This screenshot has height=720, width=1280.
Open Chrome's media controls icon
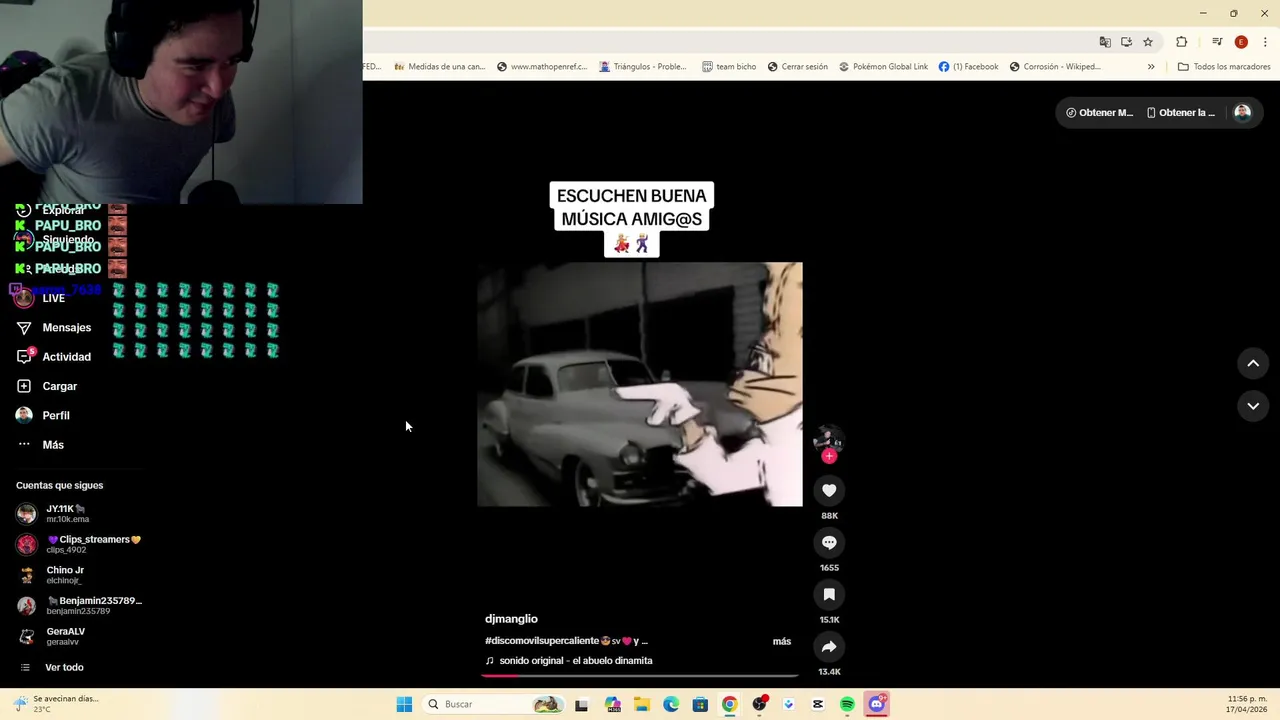pyautogui.click(x=1217, y=42)
